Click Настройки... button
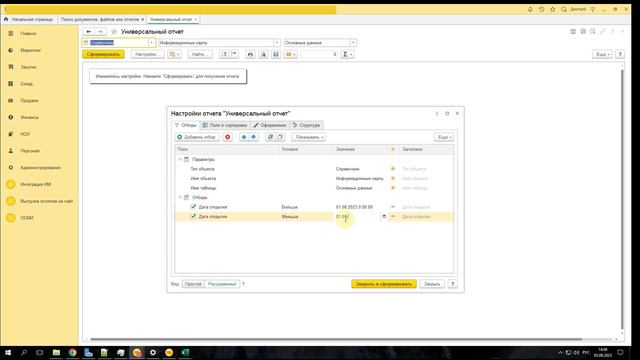This screenshot has height=360, width=640. [x=147, y=54]
